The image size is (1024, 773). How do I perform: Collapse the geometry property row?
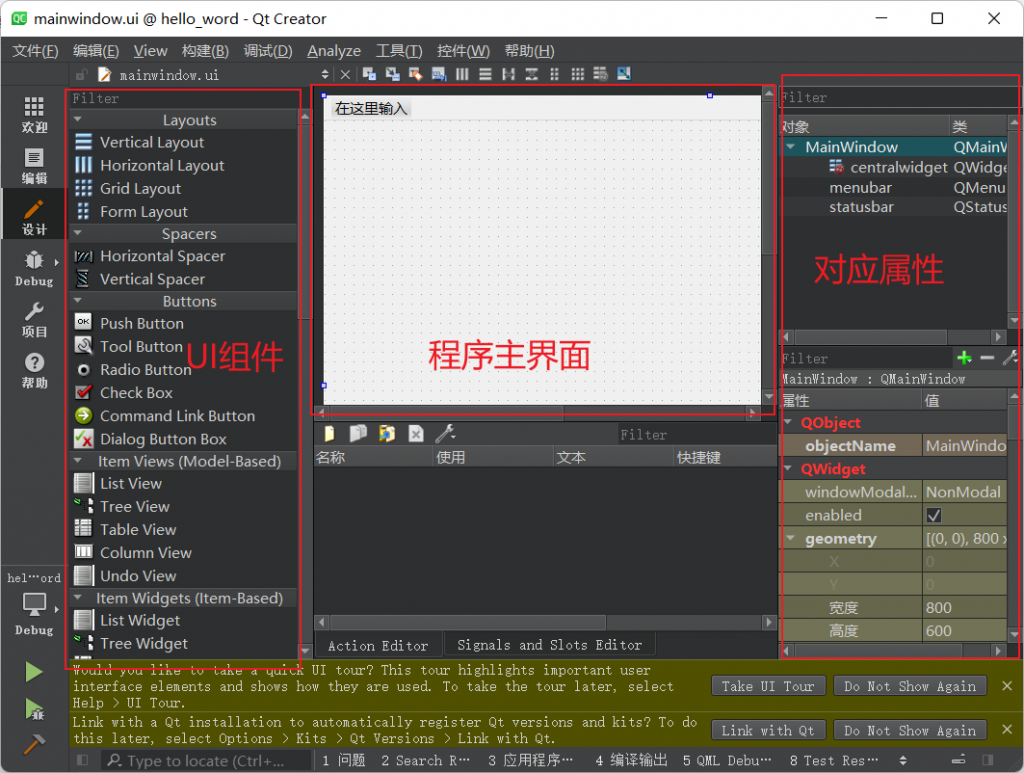[790, 539]
